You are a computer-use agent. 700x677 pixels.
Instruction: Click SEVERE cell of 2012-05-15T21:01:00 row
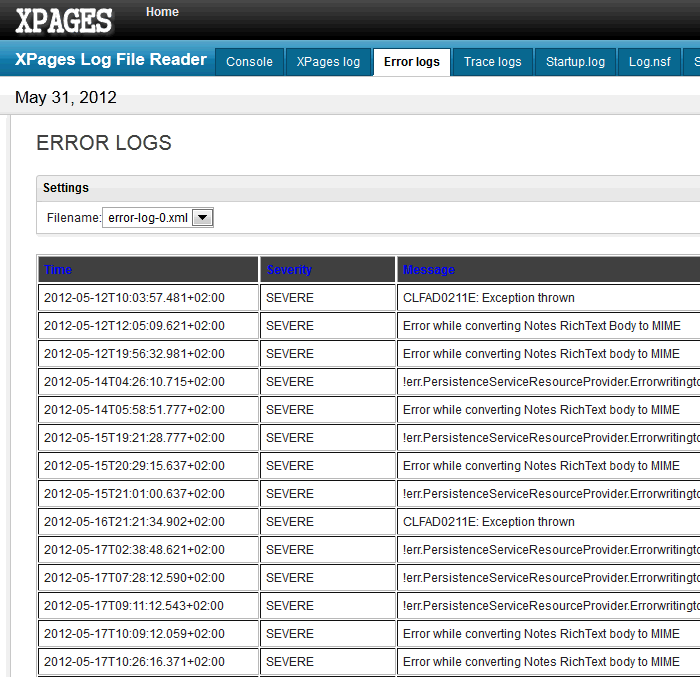tap(290, 494)
